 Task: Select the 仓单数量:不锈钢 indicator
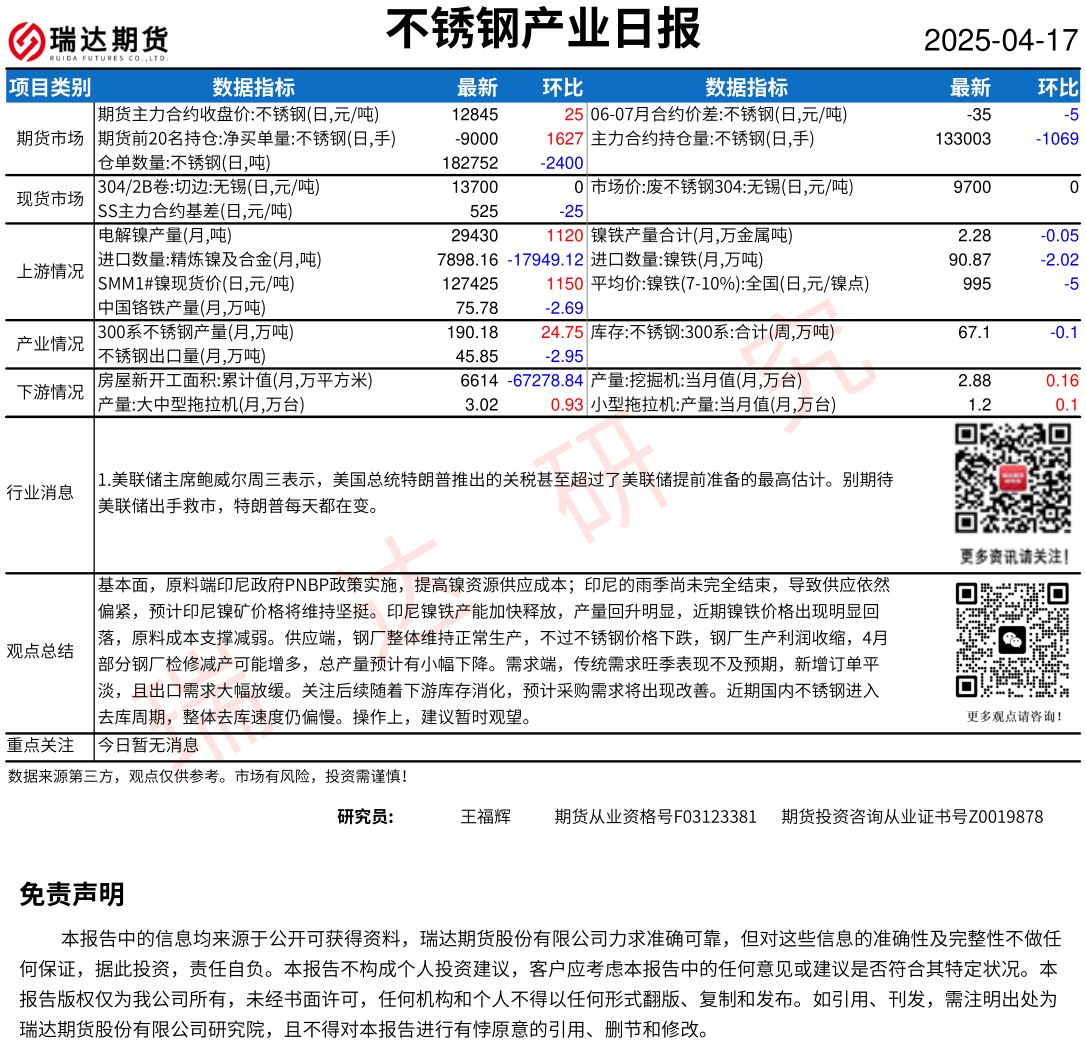[184, 163]
